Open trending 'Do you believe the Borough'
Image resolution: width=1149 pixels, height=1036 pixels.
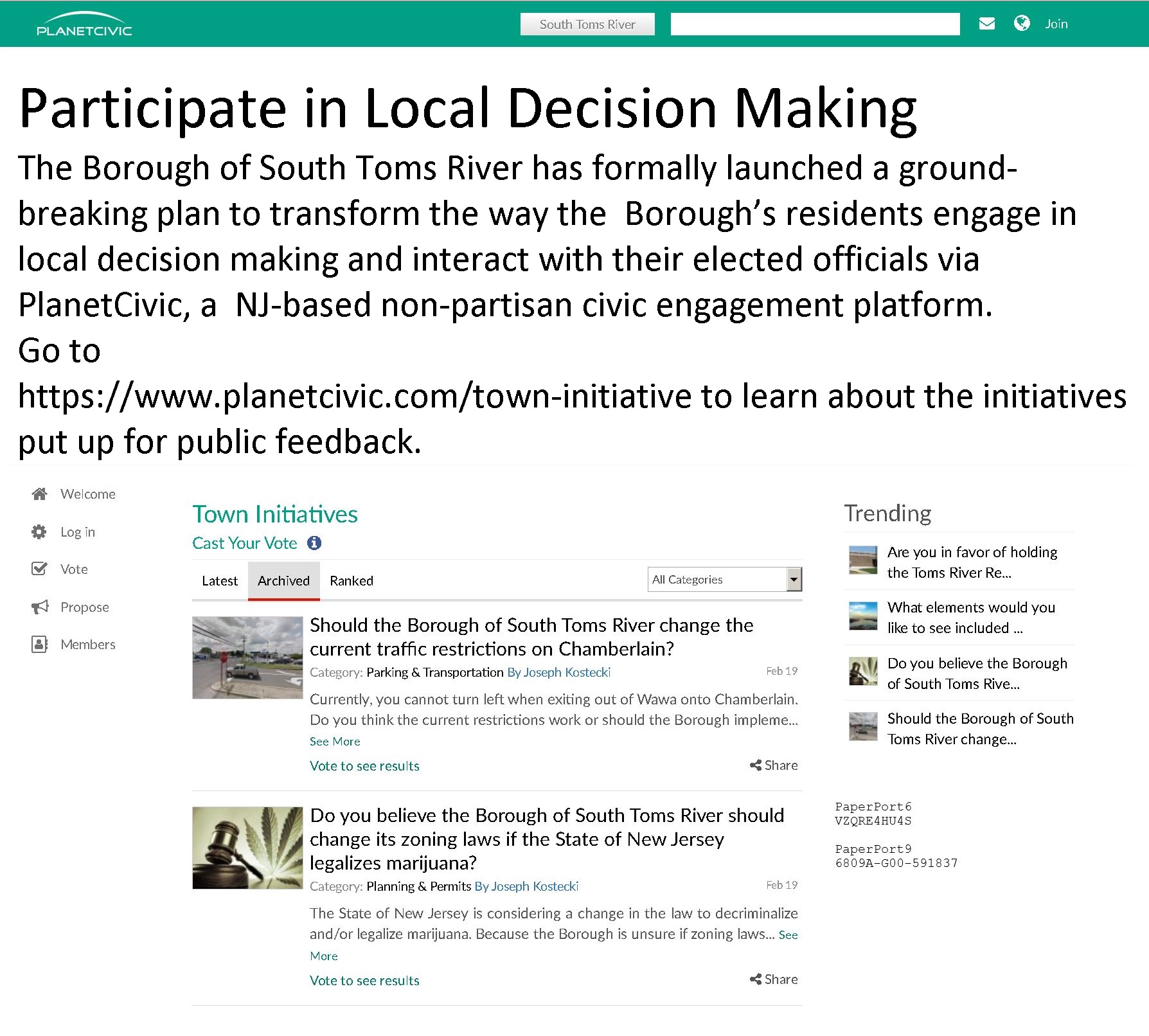977,674
